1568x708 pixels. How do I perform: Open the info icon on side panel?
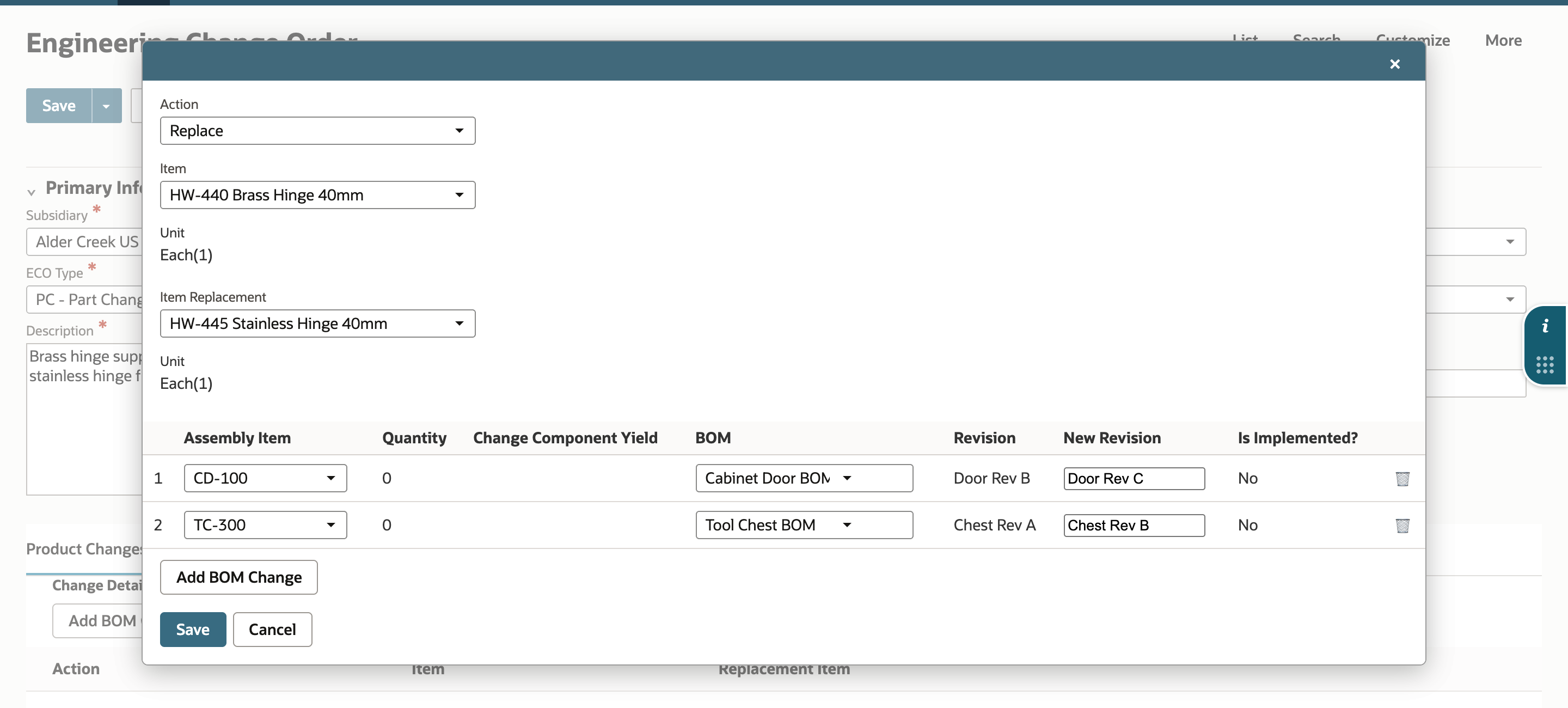(x=1545, y=326)
